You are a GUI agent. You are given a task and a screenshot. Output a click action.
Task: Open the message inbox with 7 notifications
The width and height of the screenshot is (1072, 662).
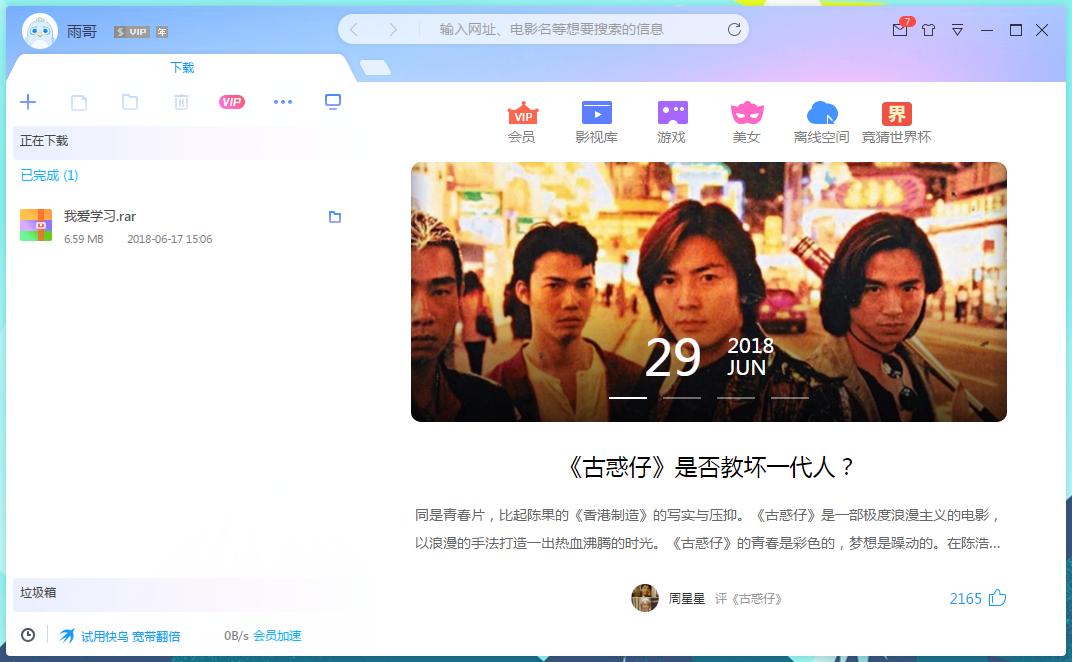pos(899,30)
